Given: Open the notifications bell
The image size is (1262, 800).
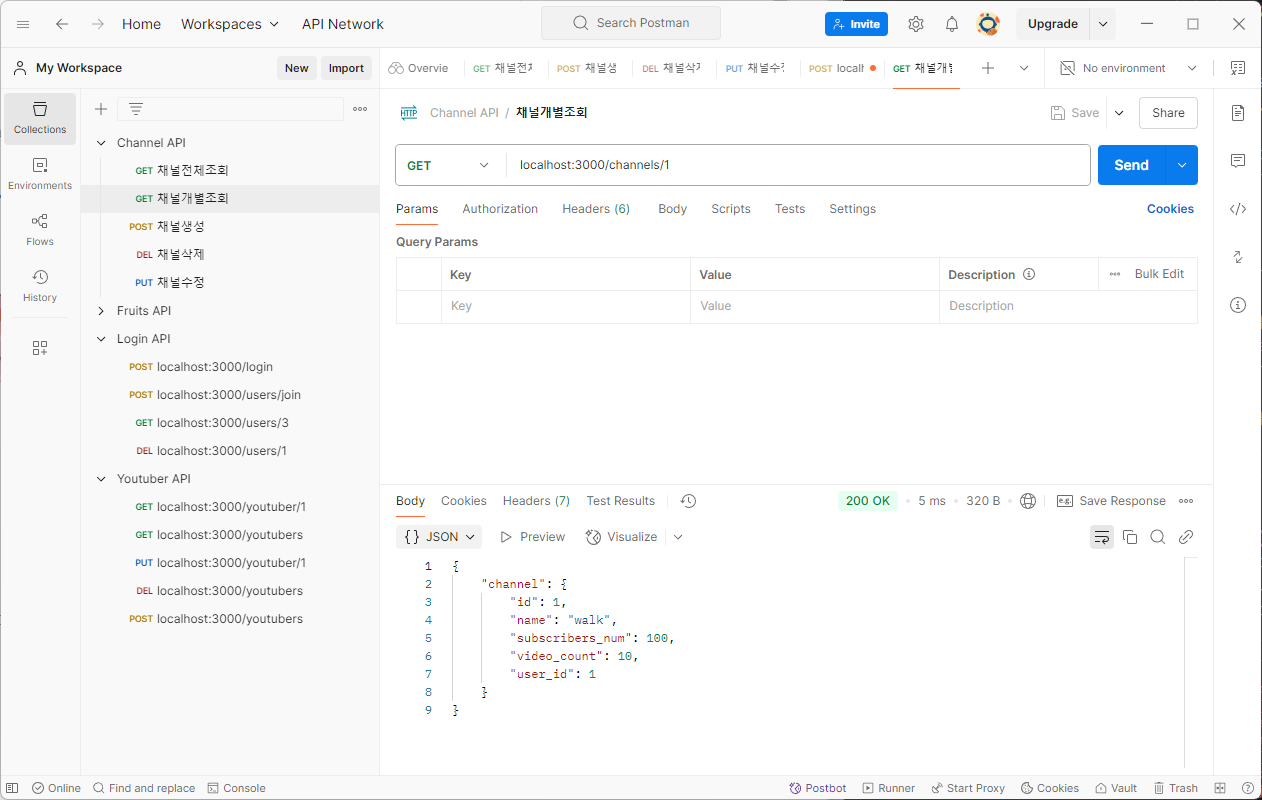Looking at the screenshot, I should coord(952,24).
